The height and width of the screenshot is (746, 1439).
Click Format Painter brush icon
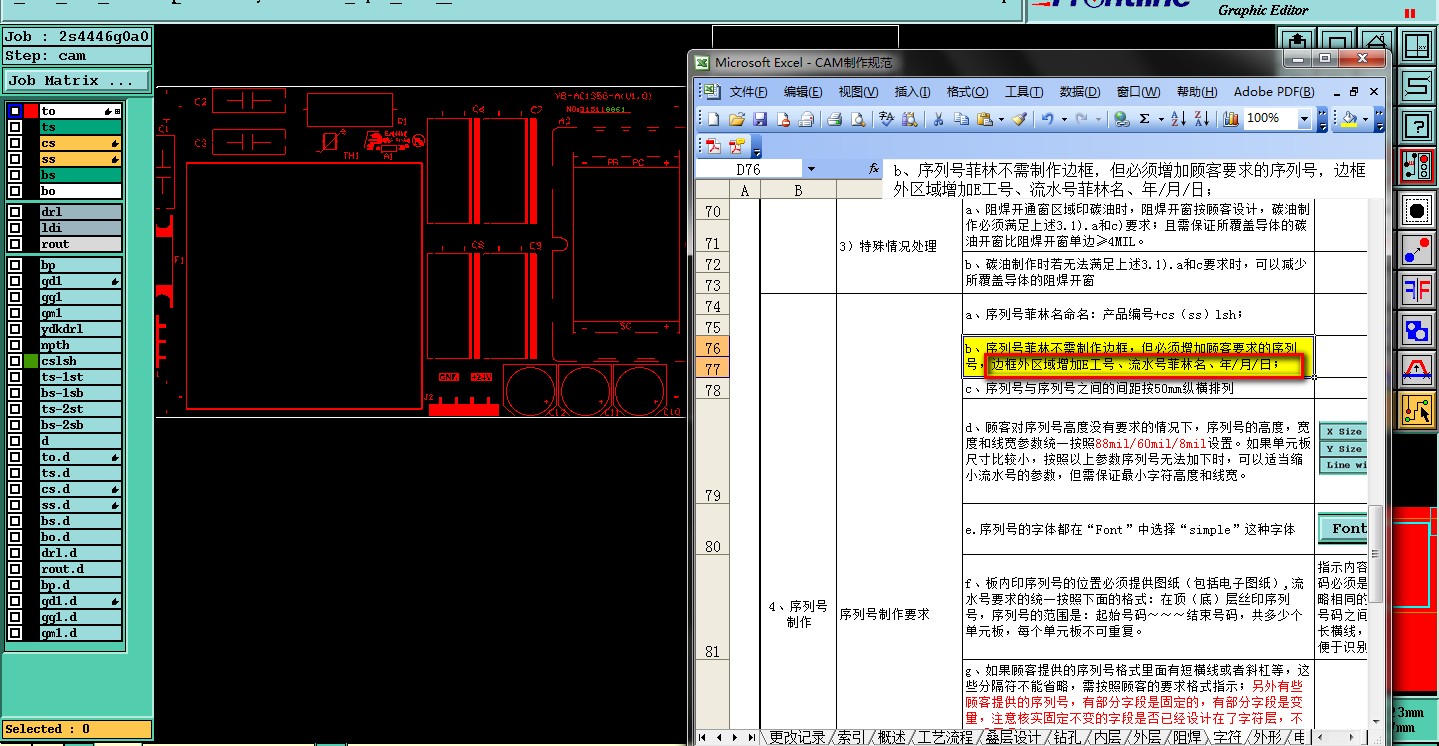coord(1019,119)
